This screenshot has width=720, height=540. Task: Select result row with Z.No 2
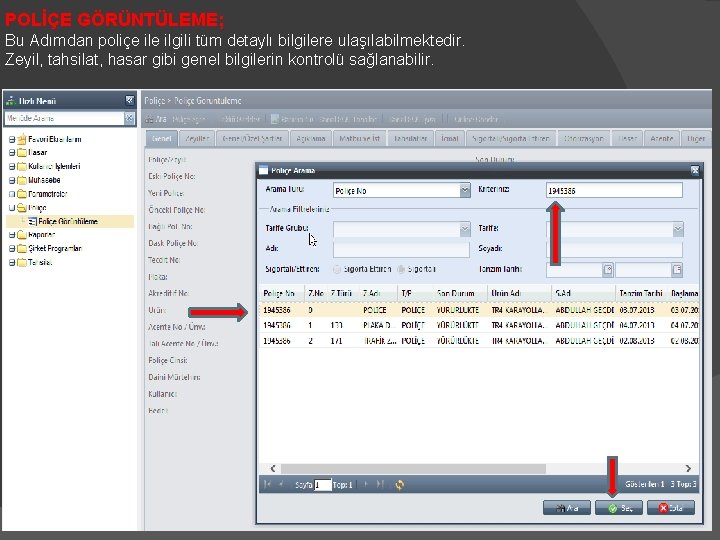479,340
